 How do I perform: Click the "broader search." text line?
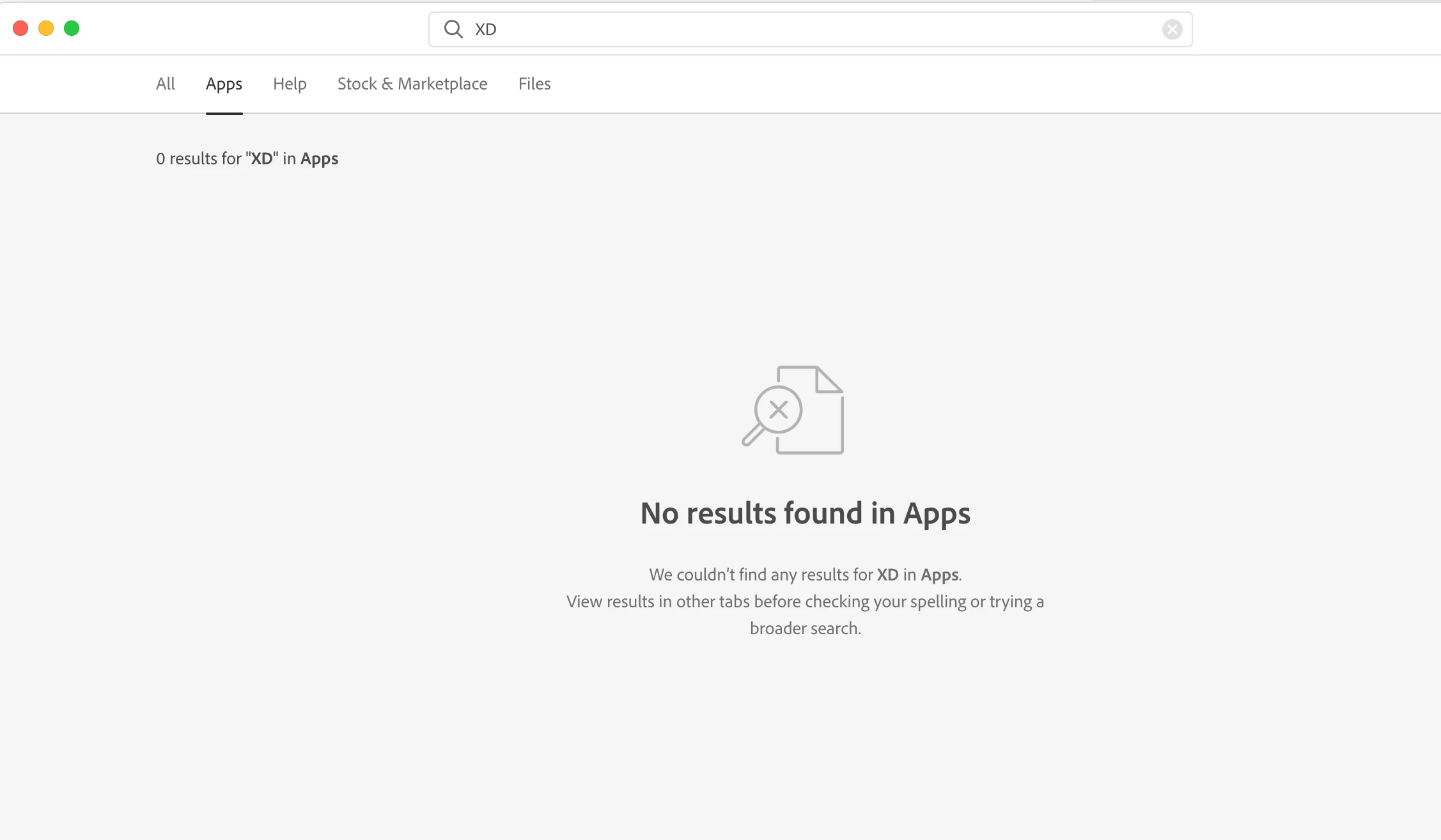tap(805, 628)
